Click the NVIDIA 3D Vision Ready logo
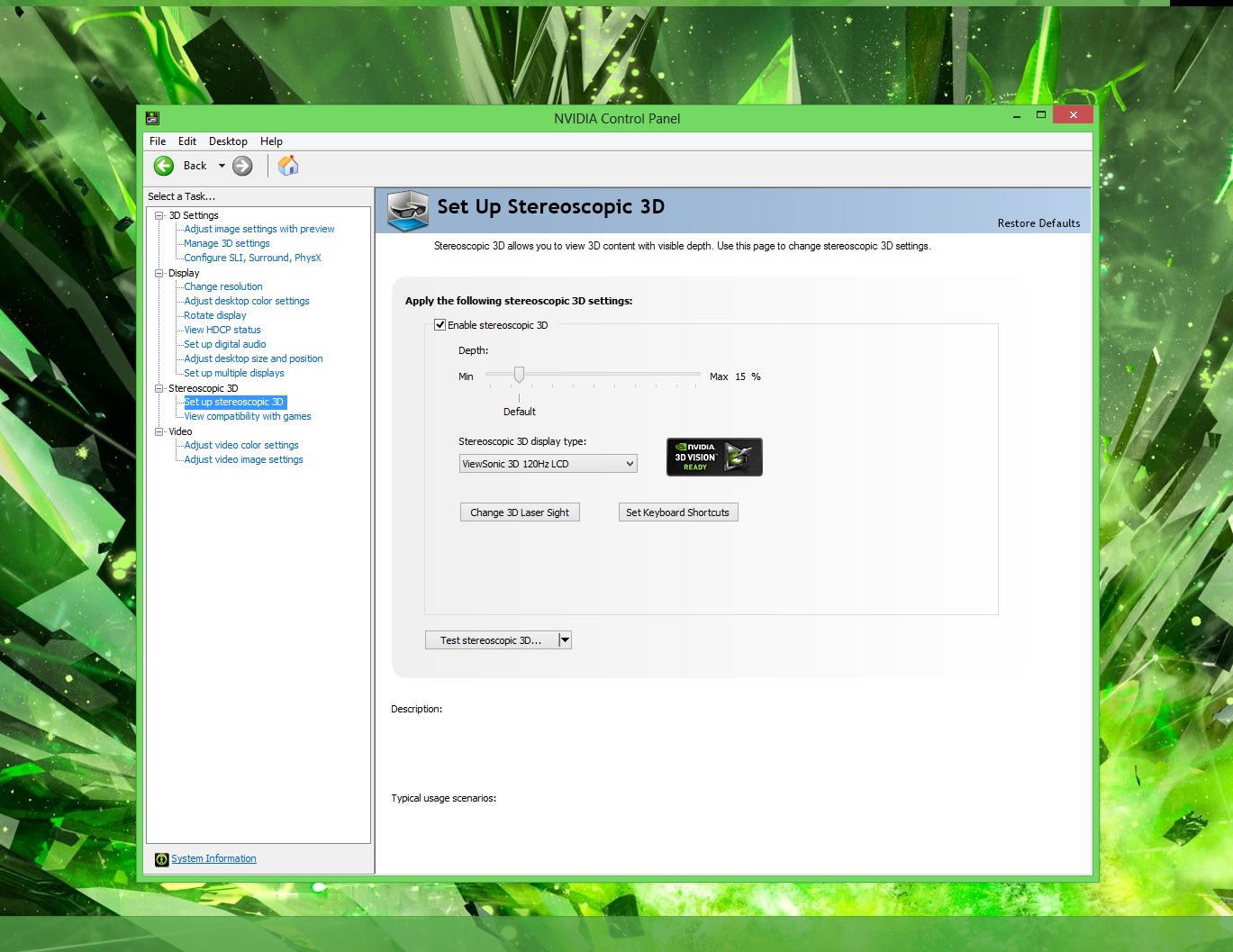 [x=713, y=457]
